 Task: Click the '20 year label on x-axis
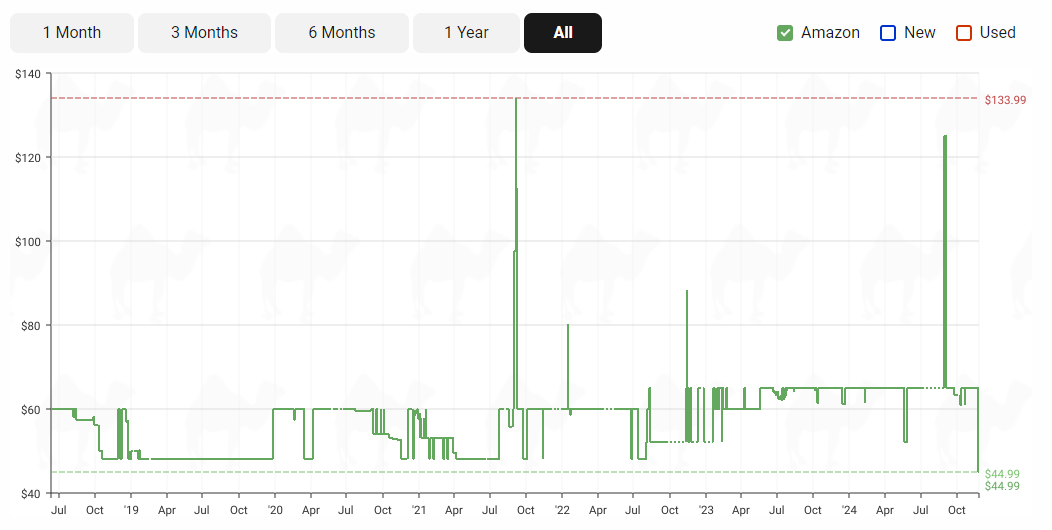click(275, 510)
